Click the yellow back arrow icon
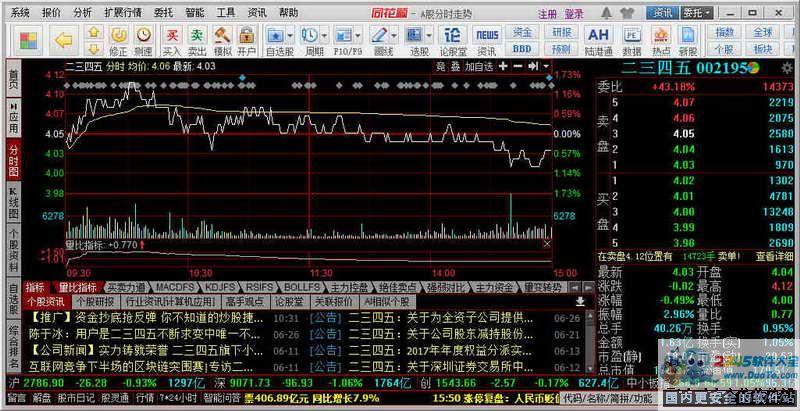Screen dimensions: 800x411 (x=63, y=40)
